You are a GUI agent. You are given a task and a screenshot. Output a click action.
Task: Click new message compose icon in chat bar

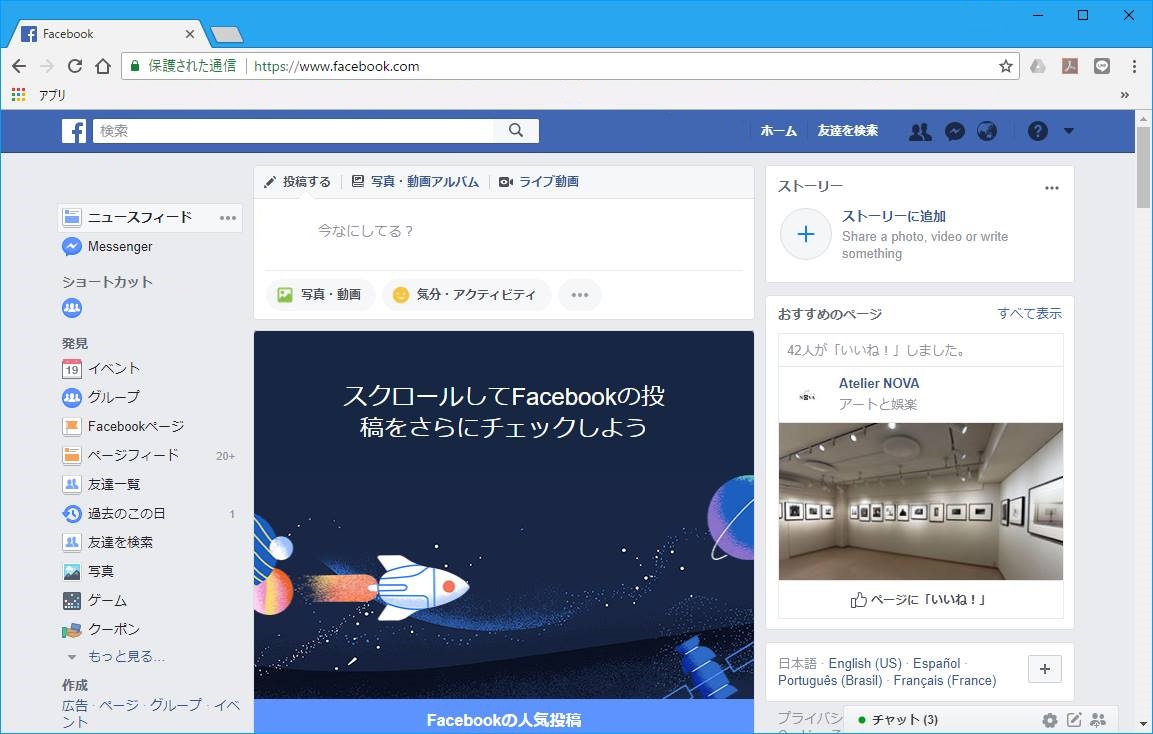(x=1074, y=720)
